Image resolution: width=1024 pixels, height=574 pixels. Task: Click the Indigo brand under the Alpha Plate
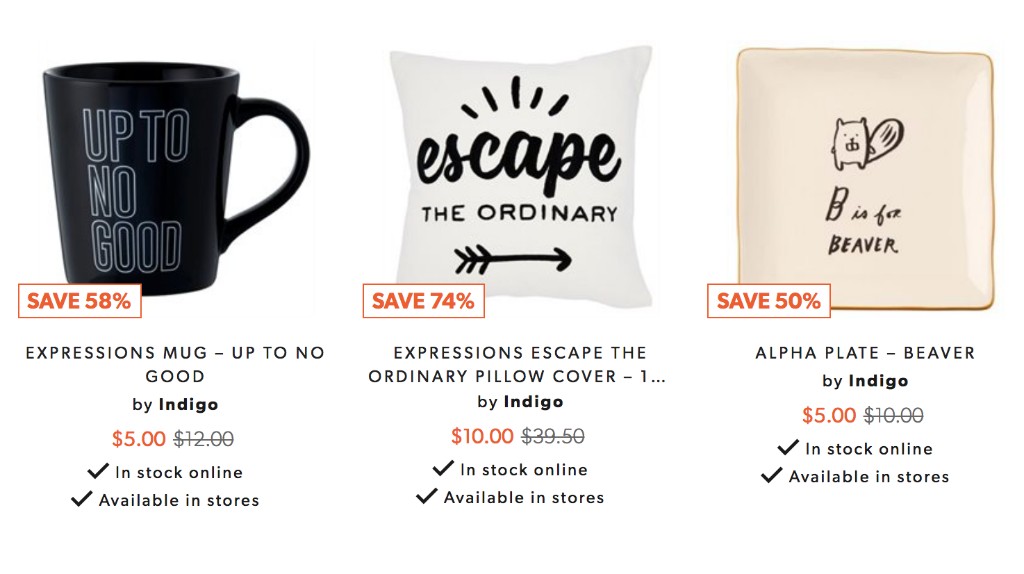coord(878,381)
